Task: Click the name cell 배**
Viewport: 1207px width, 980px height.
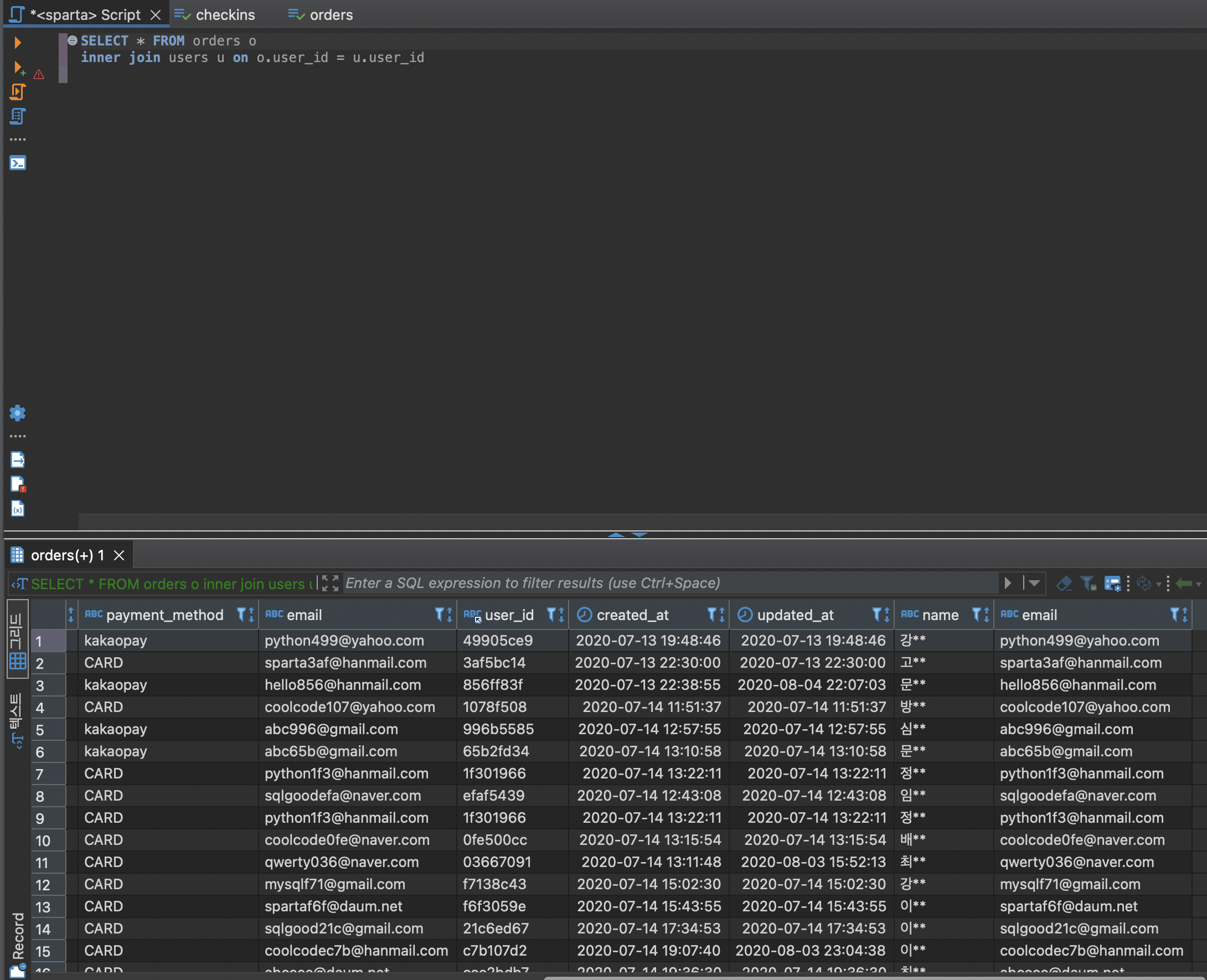Action: 943,840
